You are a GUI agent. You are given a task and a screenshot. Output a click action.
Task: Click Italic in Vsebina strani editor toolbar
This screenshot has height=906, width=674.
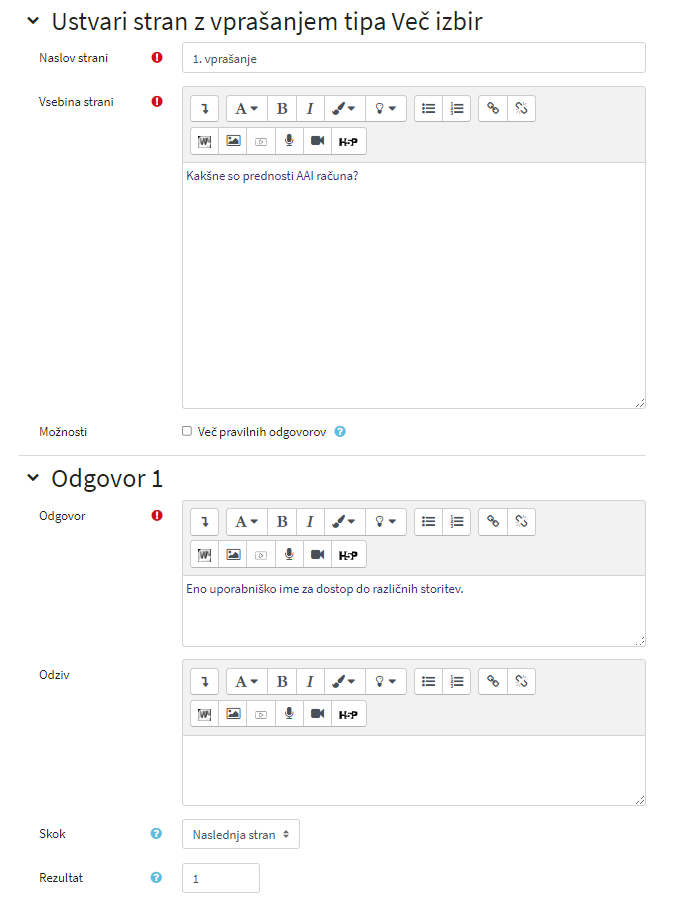point(310,109)
